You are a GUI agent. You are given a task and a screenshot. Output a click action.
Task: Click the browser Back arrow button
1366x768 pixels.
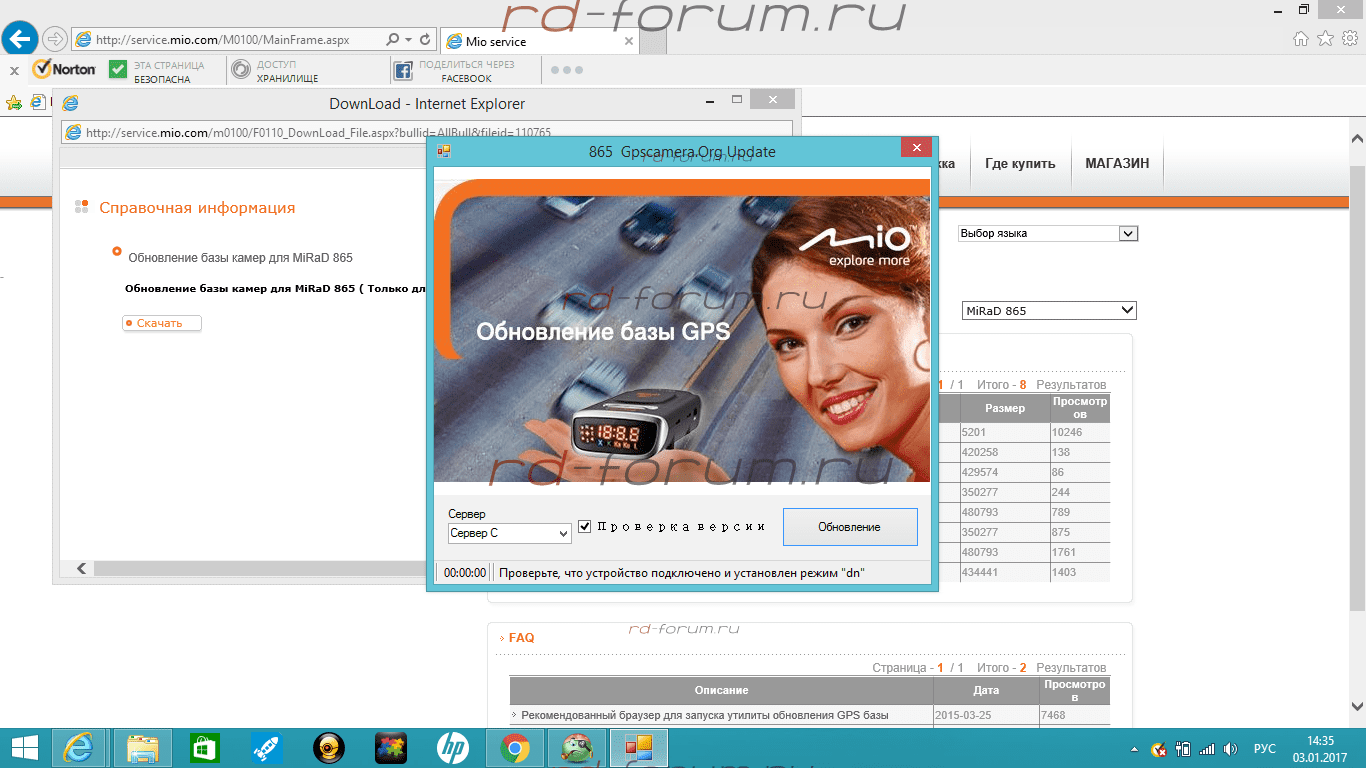(x=21, y=39)
